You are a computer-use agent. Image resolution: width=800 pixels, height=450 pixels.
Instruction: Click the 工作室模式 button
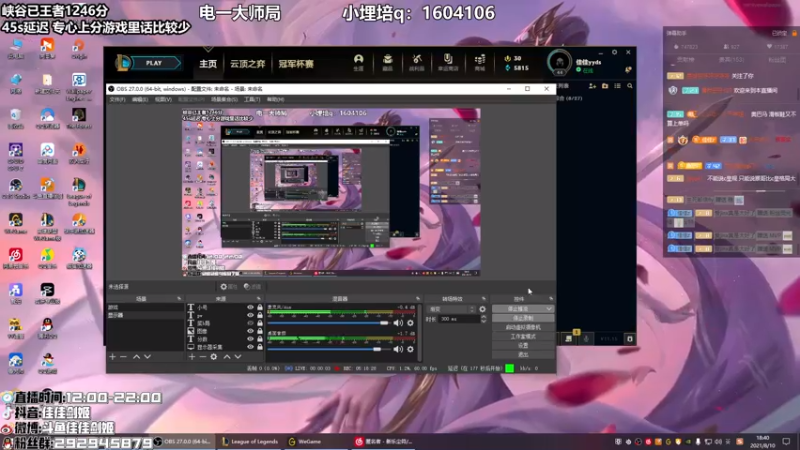[x=523, y=336]
